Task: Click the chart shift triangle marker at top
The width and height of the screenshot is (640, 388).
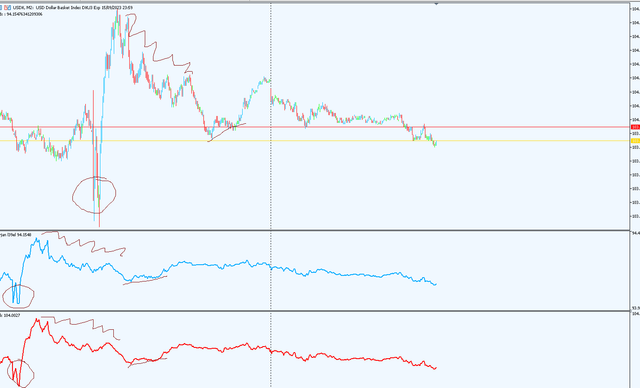Action: pyautogui.click(x=436, y=4)
